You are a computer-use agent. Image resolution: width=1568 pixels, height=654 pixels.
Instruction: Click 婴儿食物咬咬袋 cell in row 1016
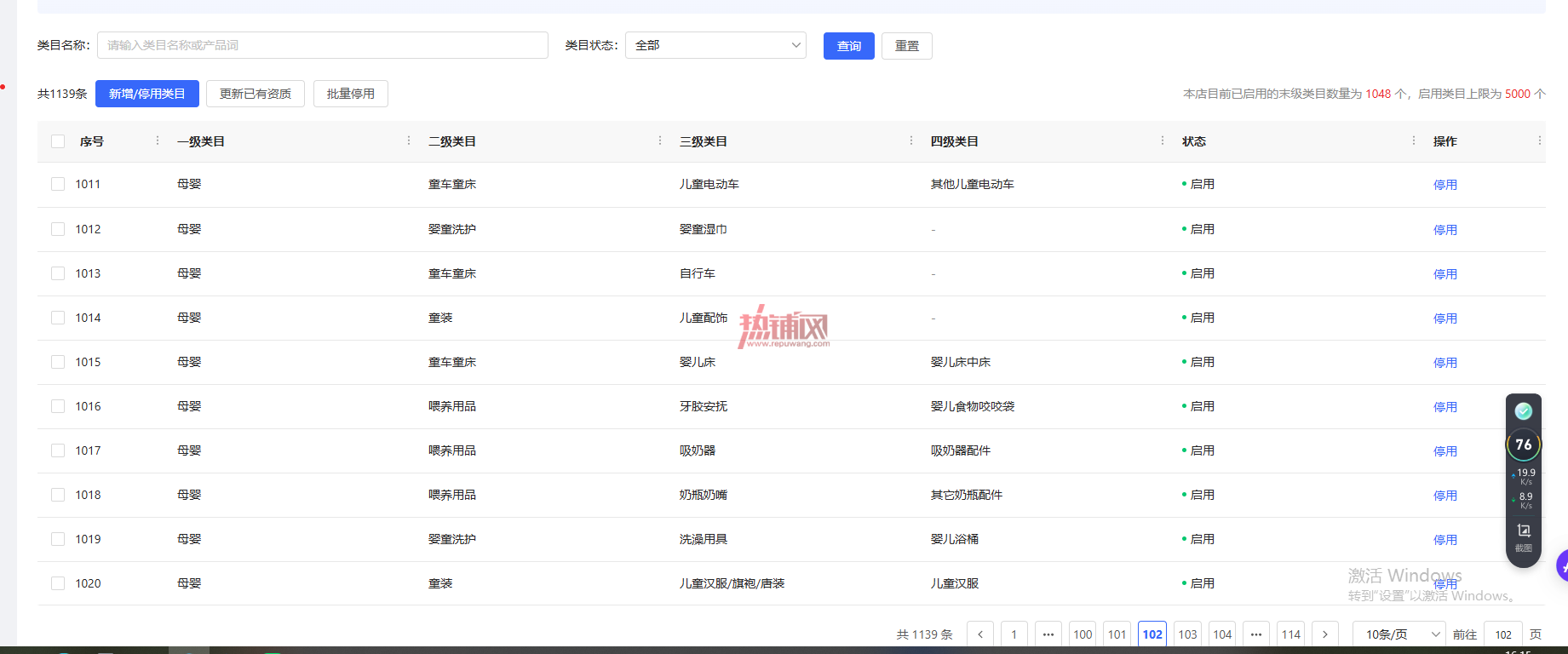pos(973,406)
